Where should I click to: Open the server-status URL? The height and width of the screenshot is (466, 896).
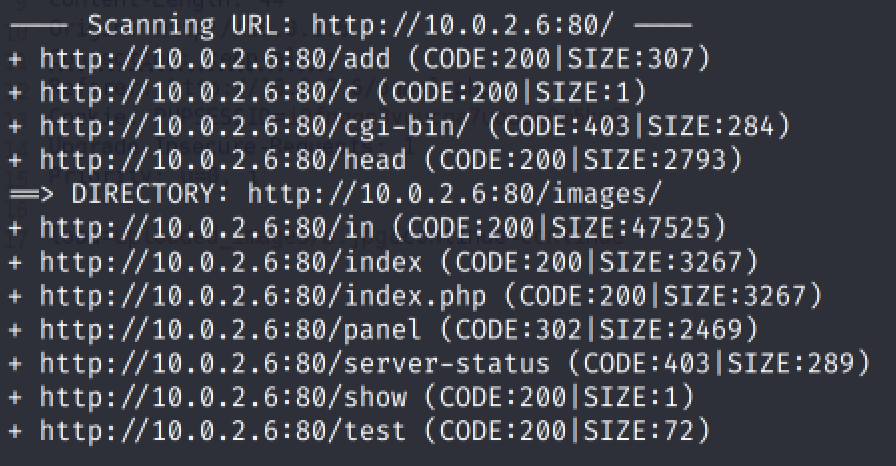pos(295,363)
